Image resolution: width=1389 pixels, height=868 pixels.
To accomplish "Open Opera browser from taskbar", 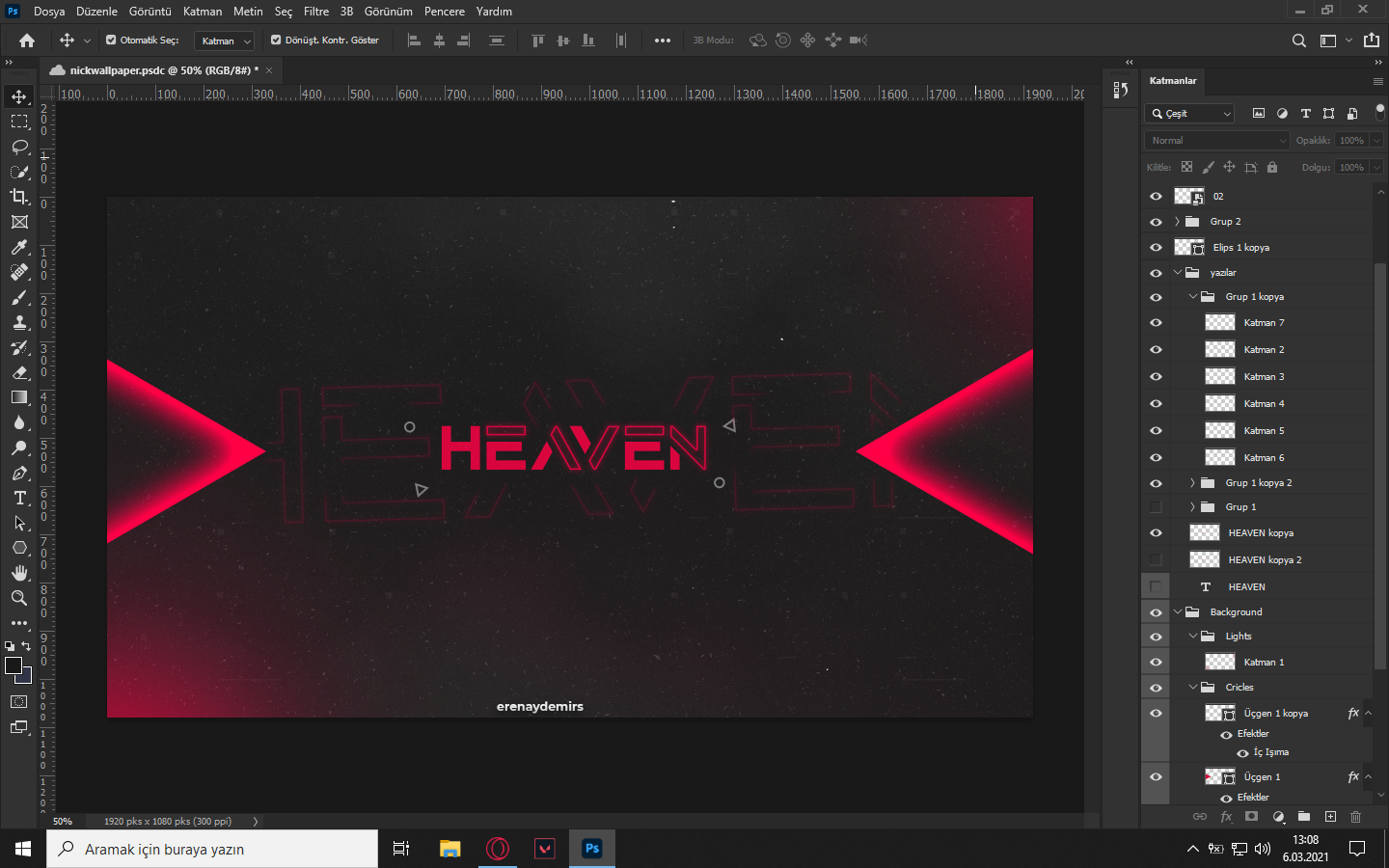I will coord(498,849).
